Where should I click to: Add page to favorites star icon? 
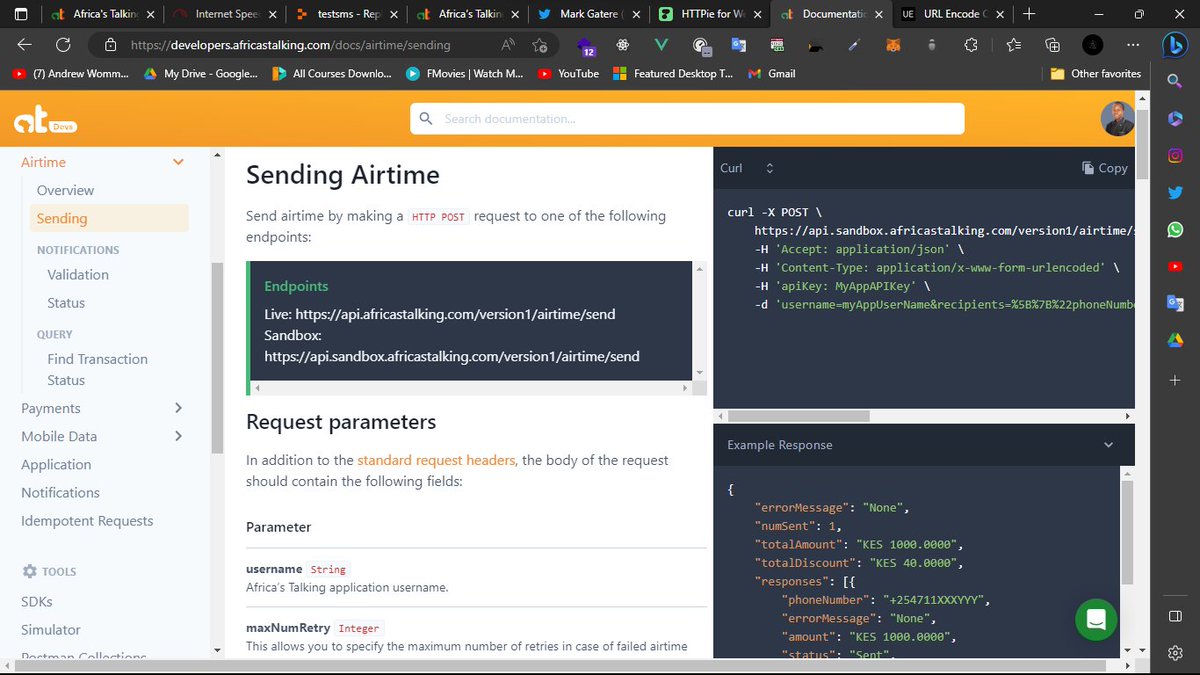(x=540, y=45)
